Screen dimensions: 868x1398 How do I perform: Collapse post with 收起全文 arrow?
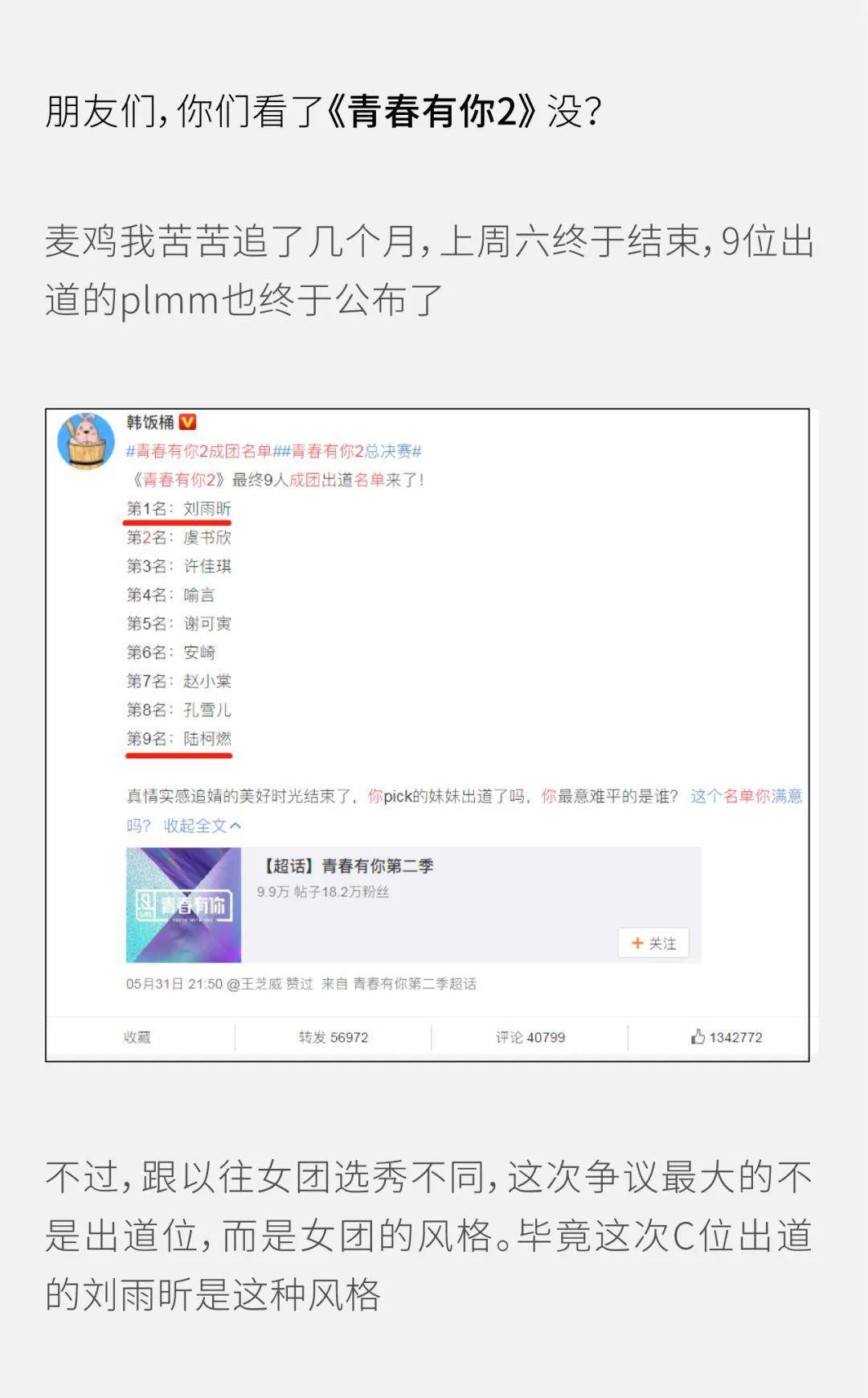click(x=203, y=826)
